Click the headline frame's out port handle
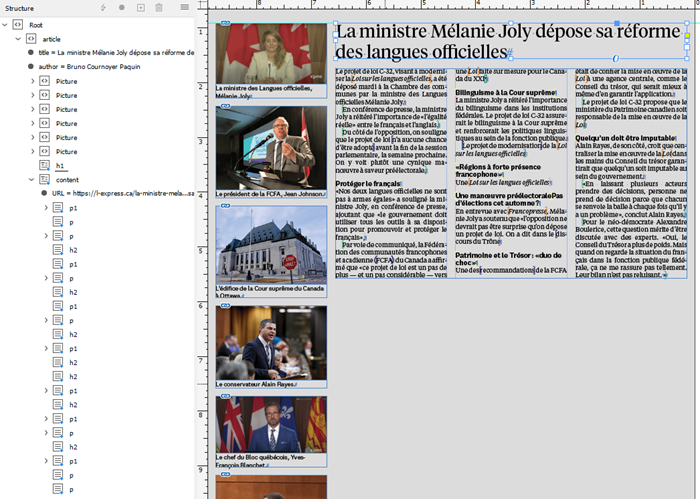700x499 pixels. click(687, 46)
